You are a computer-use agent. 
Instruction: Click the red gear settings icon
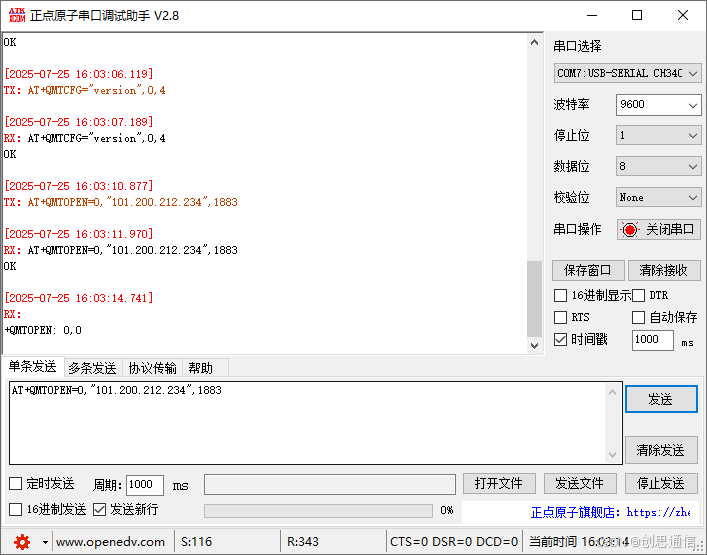tap(22, 541)
